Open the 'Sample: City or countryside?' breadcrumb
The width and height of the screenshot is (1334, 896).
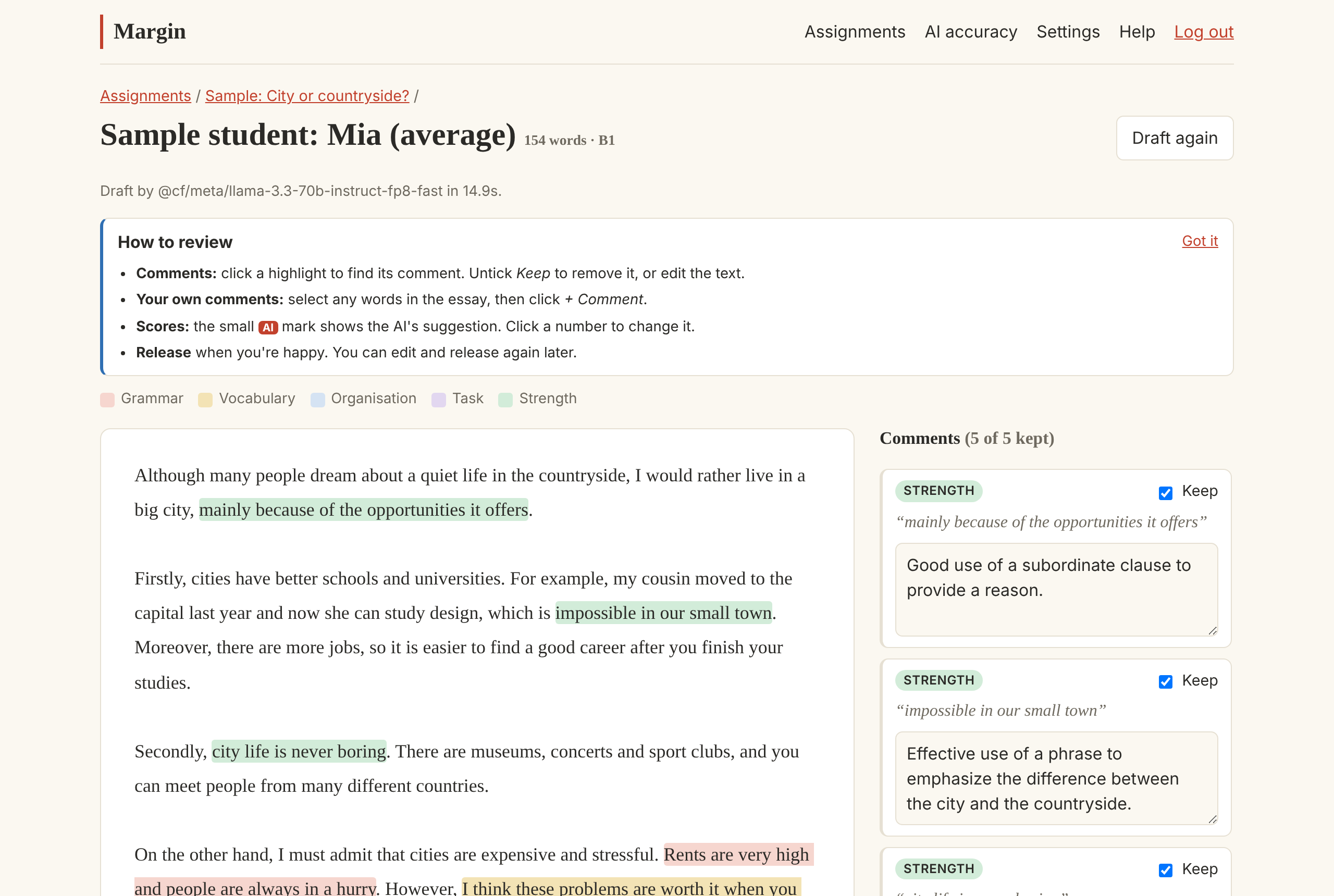pyautogui.click(x=307, y=95)
